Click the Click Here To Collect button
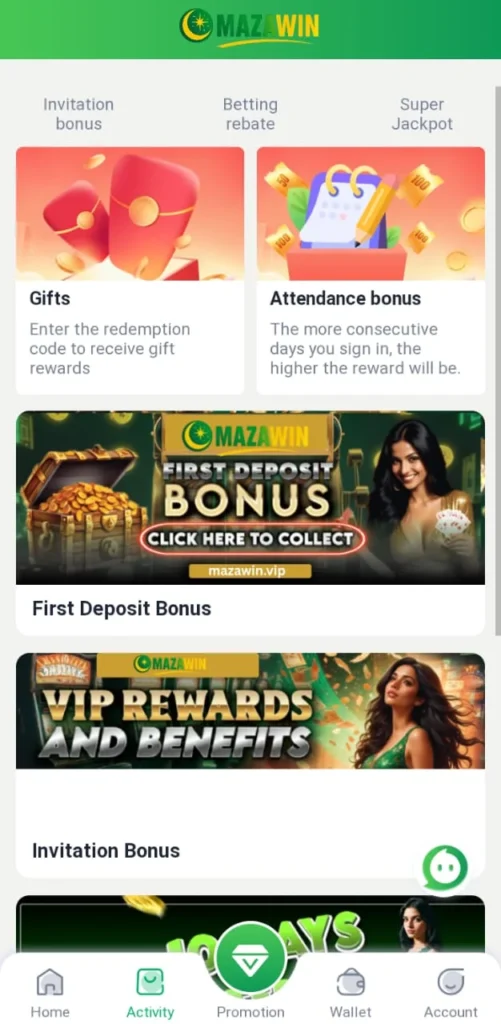This screenshot has height=1024, width=501. (251, 539)
